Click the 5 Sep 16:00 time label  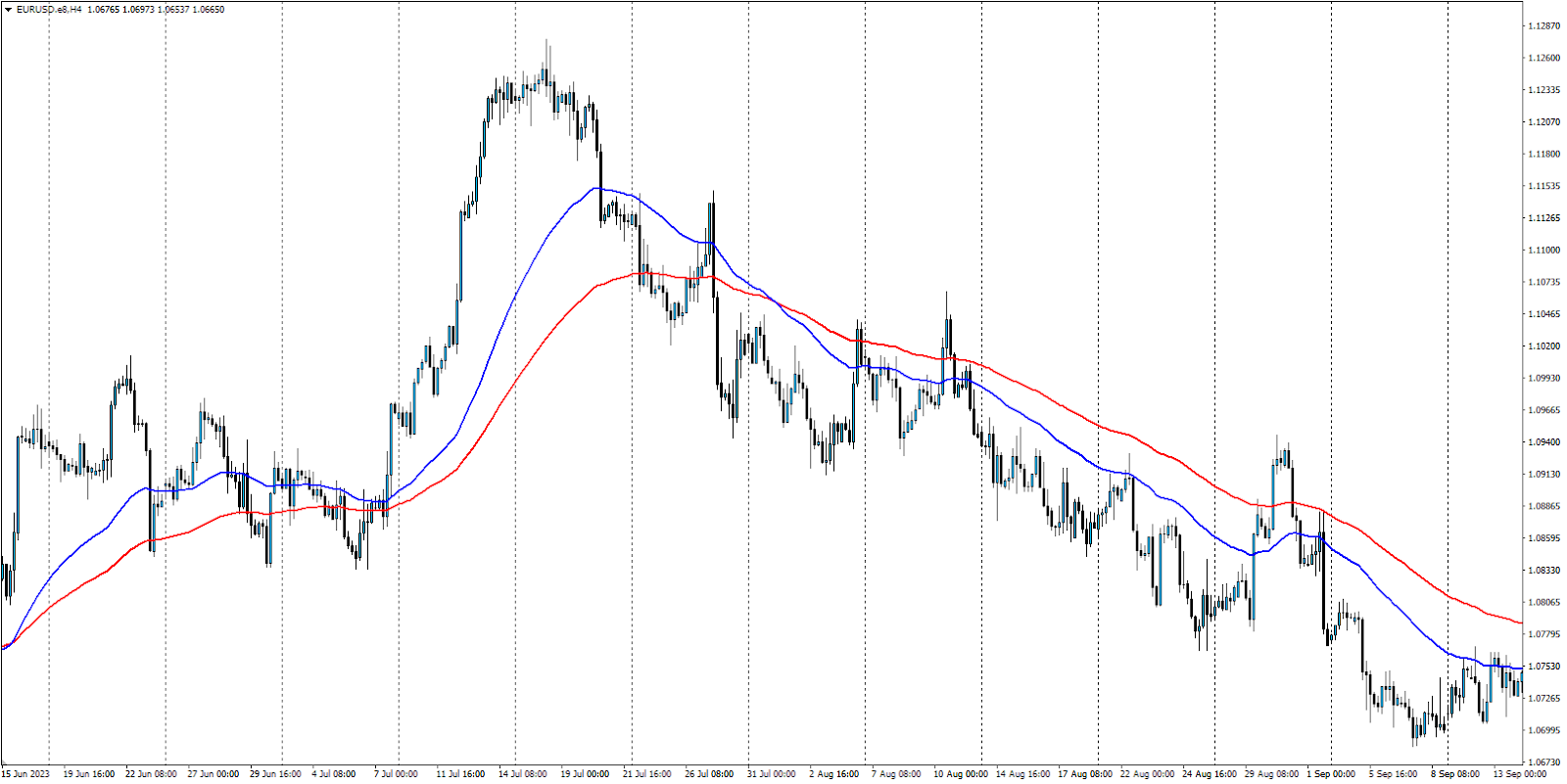pyautogui.click(x=1394, y=774)
